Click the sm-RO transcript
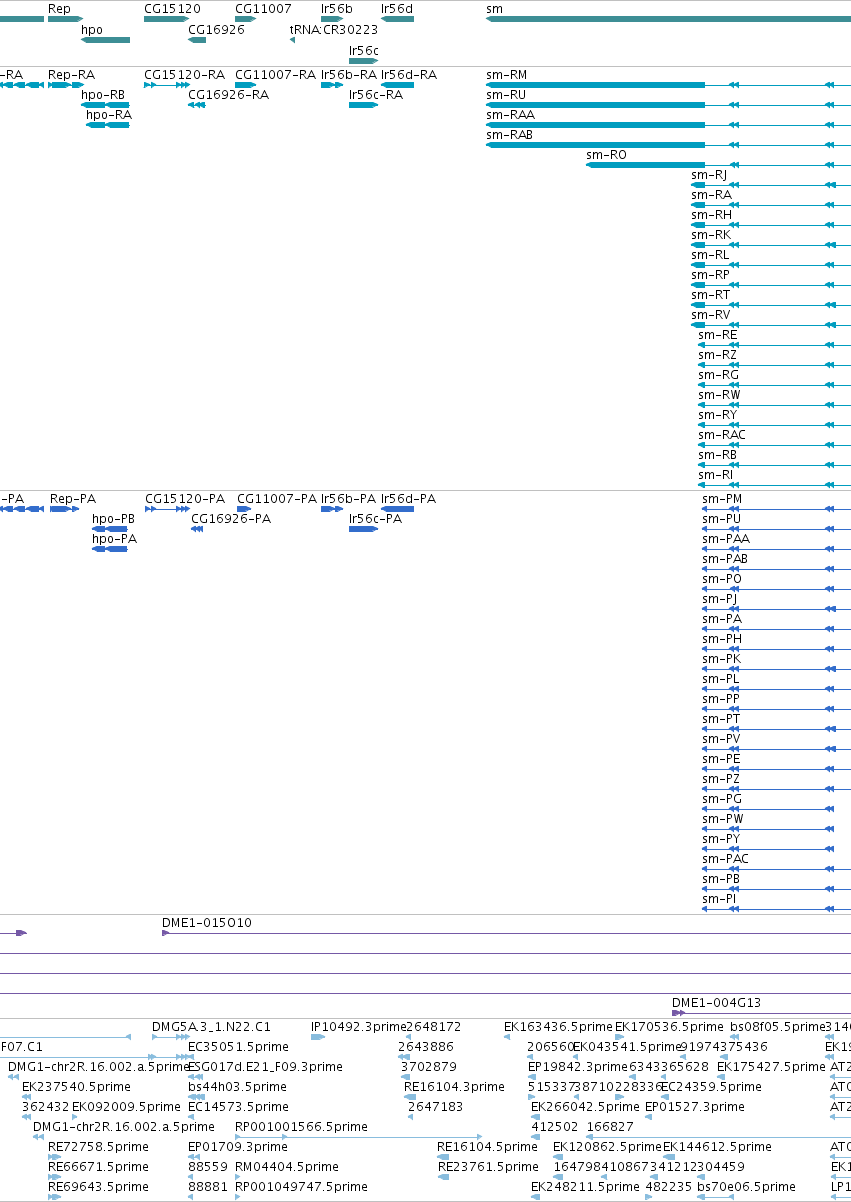The height and width of the screenshot is (1202, 851). (718, 165)
